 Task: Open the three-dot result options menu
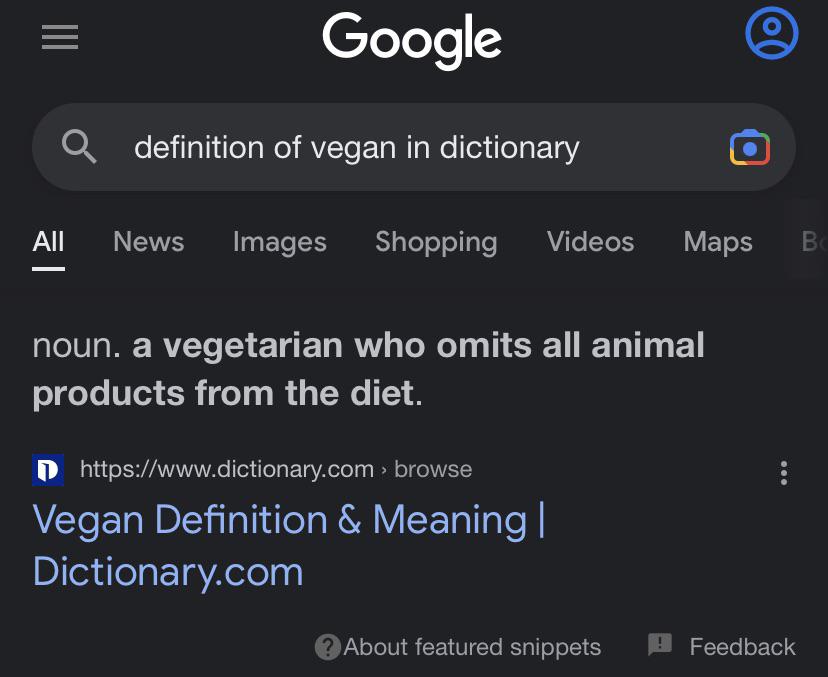pyautogui.click(x=784, y=473)
